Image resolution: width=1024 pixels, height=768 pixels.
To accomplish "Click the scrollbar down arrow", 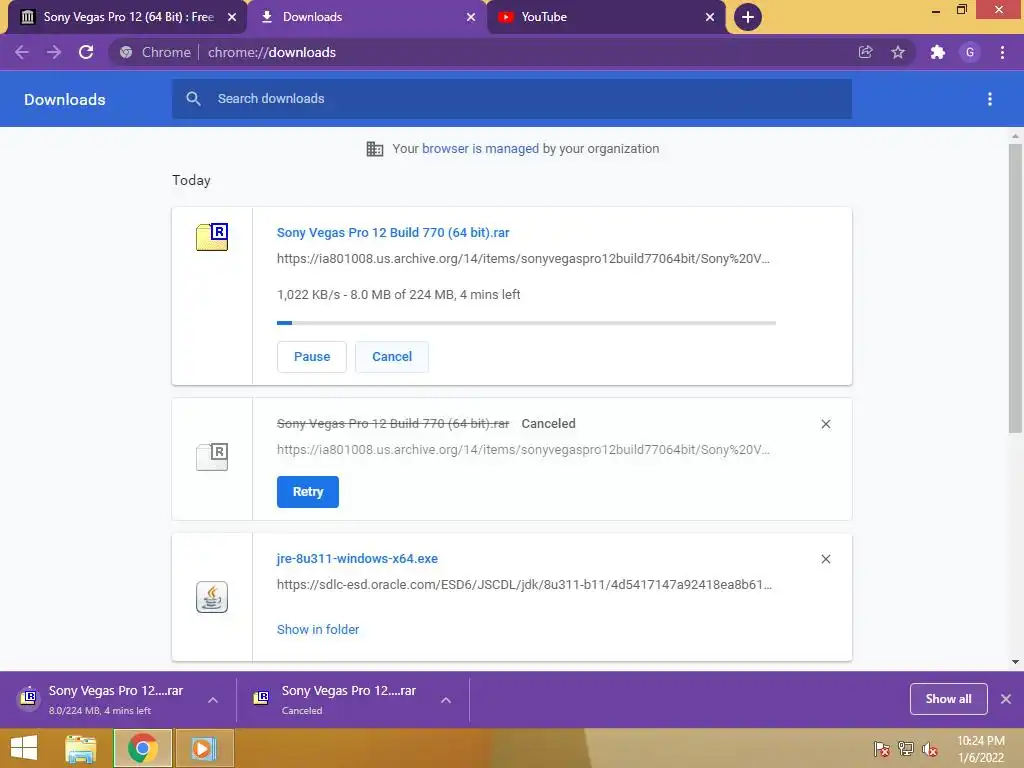I will 1015,662.
